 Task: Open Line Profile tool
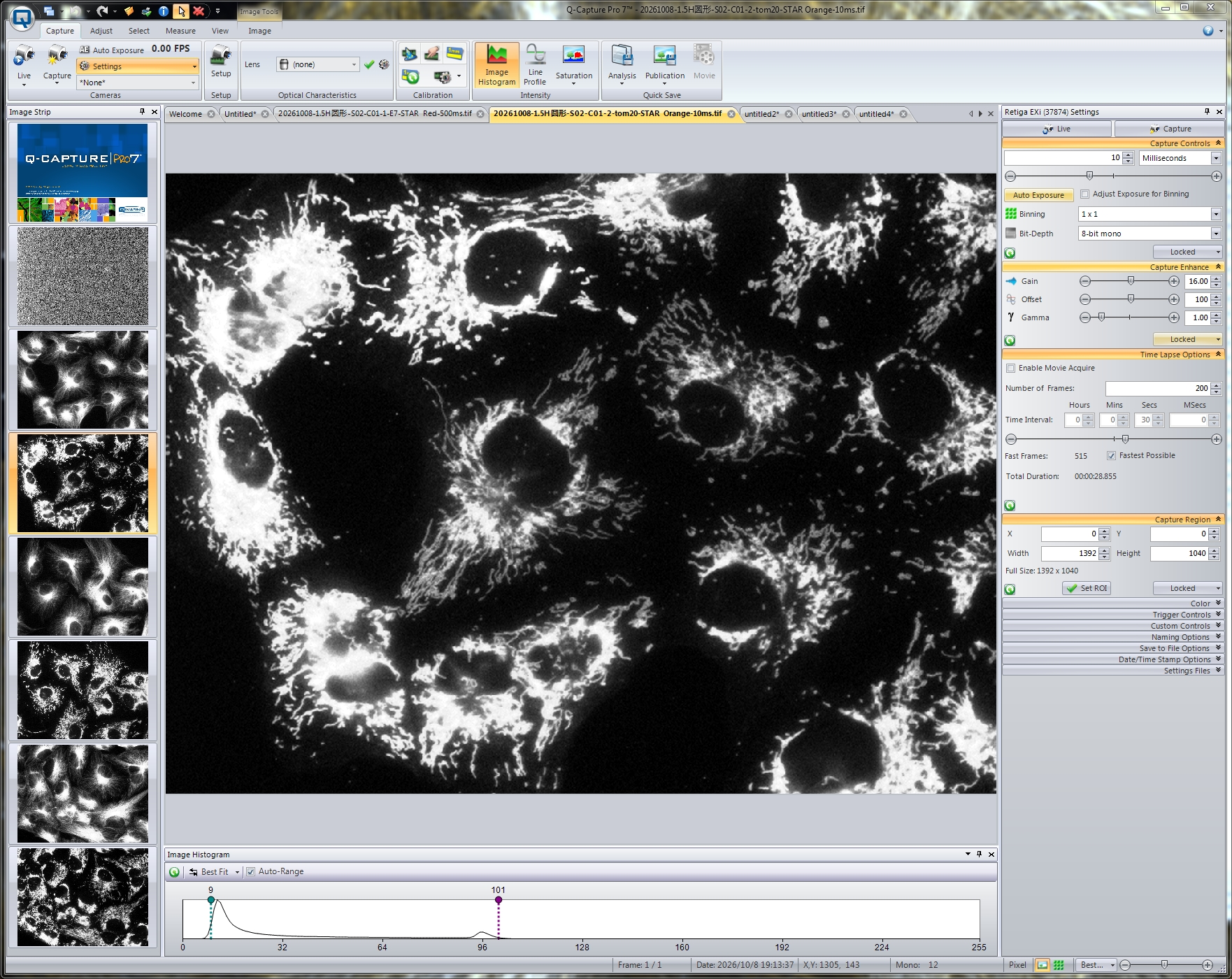point(535,65)
